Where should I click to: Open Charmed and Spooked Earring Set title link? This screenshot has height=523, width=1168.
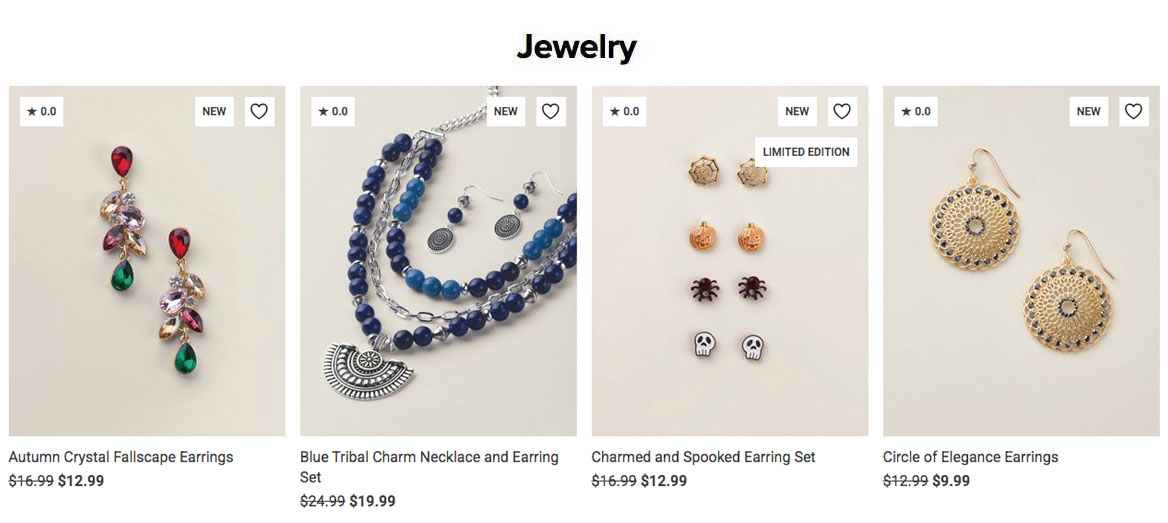[x=703, y=457]
